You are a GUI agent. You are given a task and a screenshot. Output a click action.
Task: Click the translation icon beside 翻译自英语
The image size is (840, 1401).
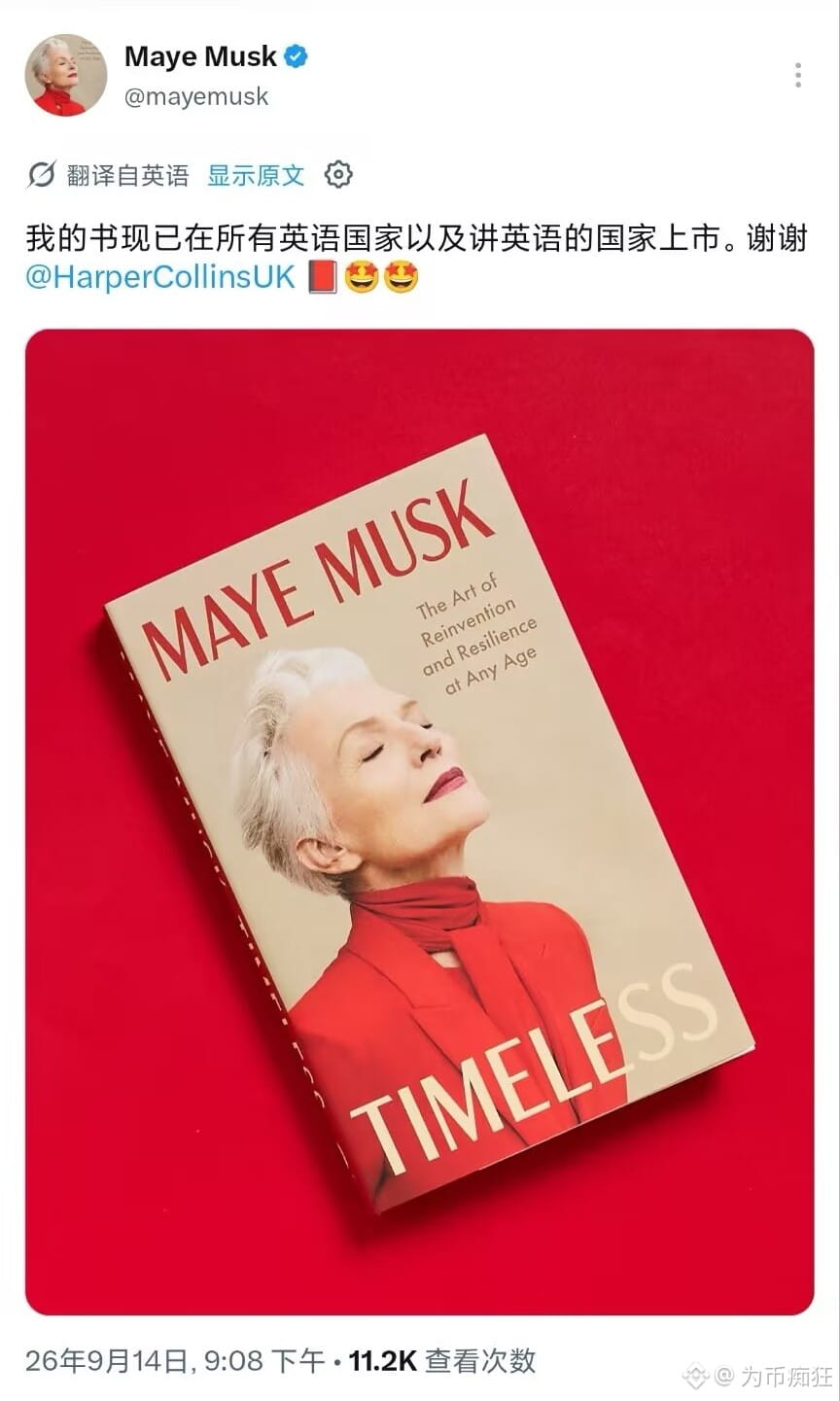point(41,175)
